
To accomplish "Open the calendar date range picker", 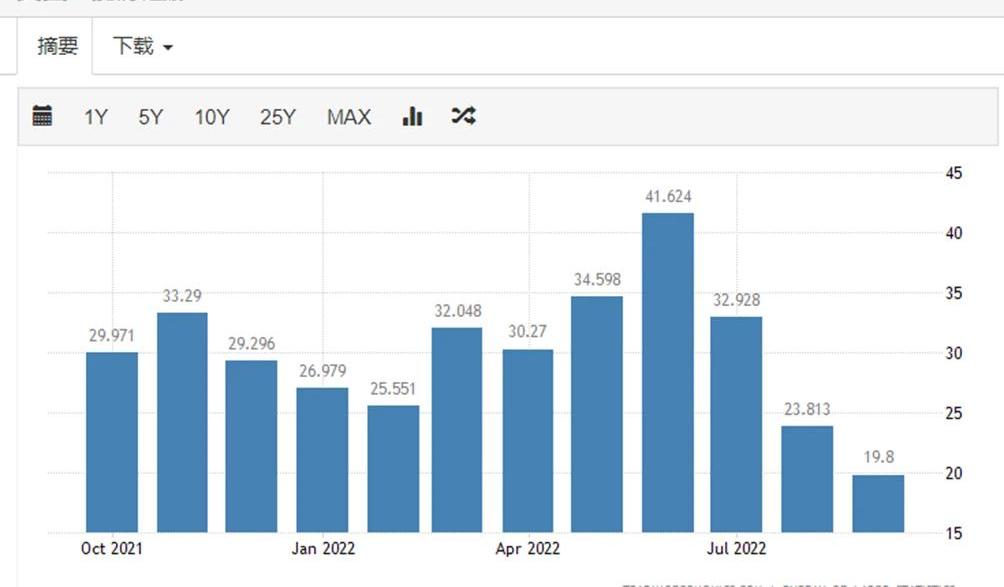I will (42, 116).
